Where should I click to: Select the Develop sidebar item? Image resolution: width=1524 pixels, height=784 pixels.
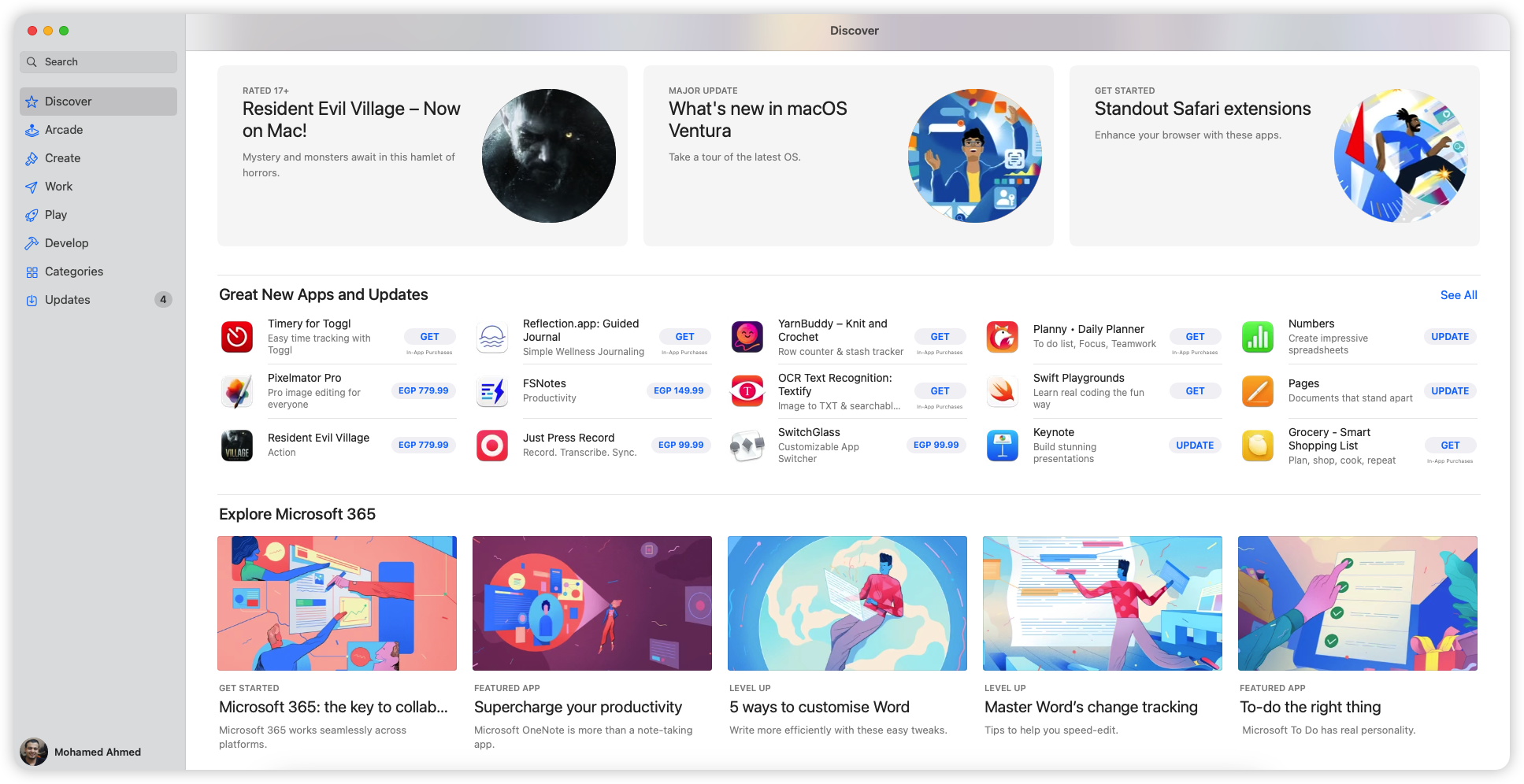coord(98,243)
